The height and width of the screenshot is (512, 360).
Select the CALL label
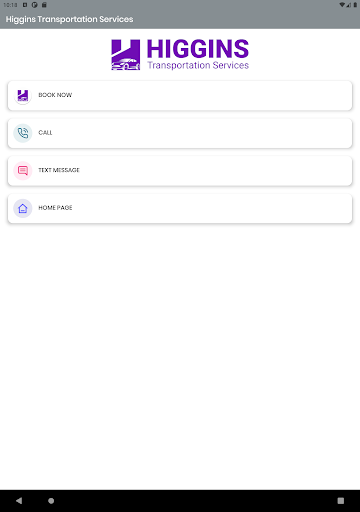coord(45,133)
